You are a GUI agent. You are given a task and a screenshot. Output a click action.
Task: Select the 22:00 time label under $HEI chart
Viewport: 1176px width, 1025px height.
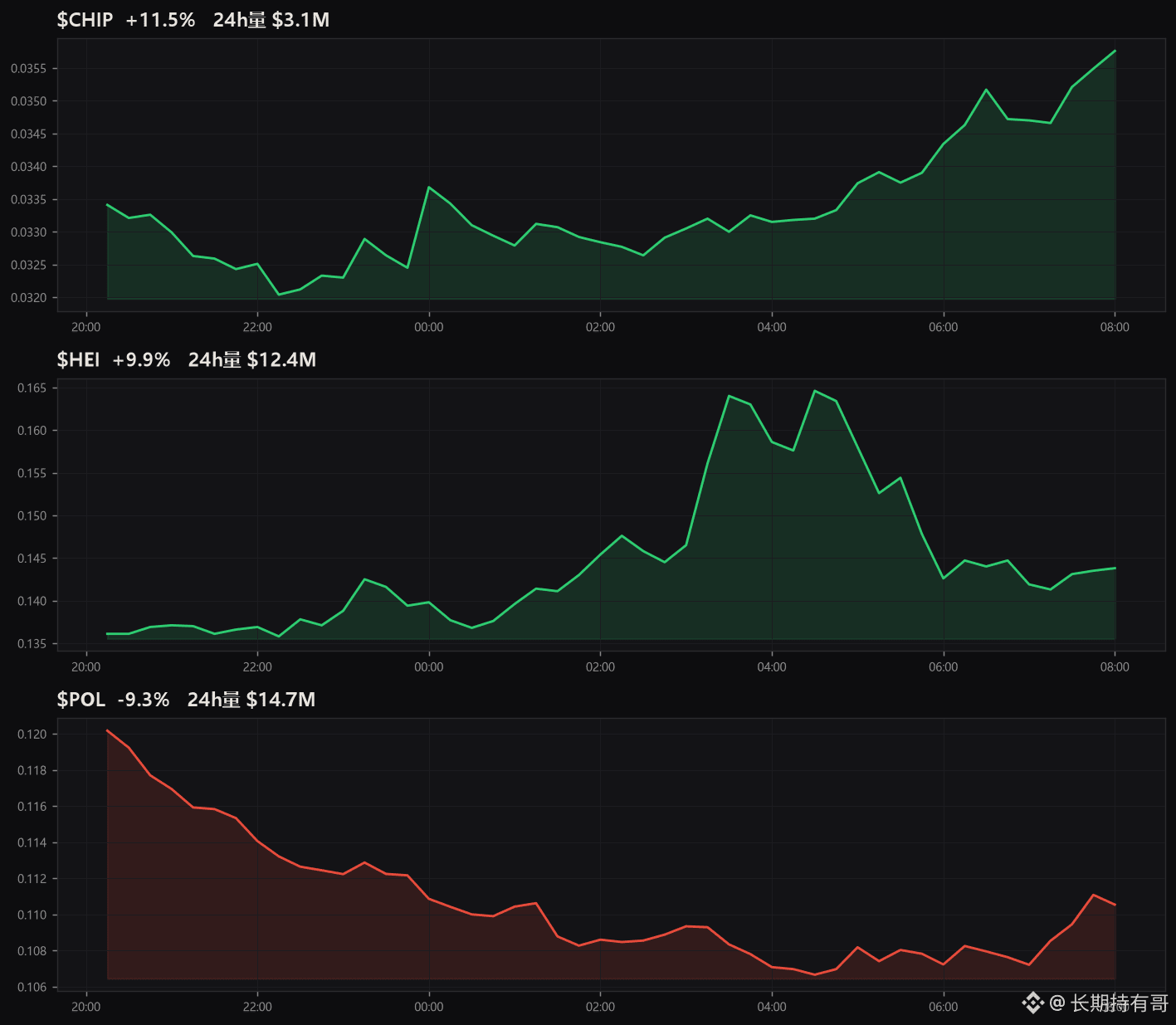point(257,667)
